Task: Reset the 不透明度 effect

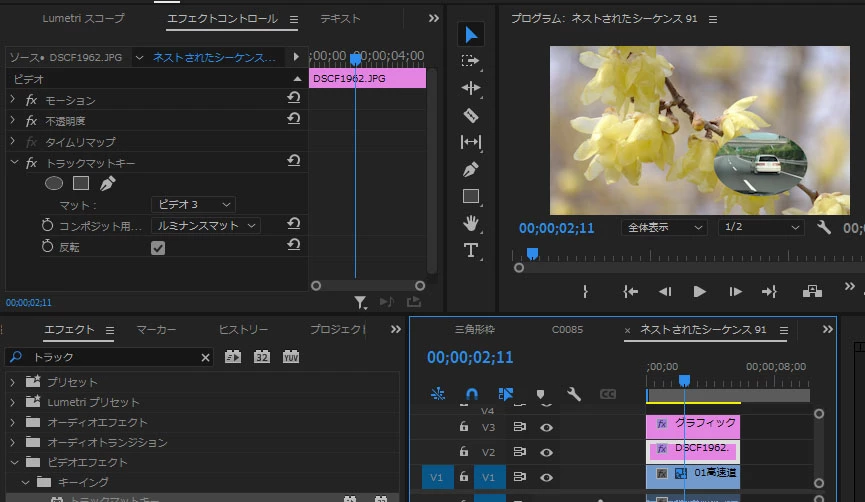Action: [293, 119]
